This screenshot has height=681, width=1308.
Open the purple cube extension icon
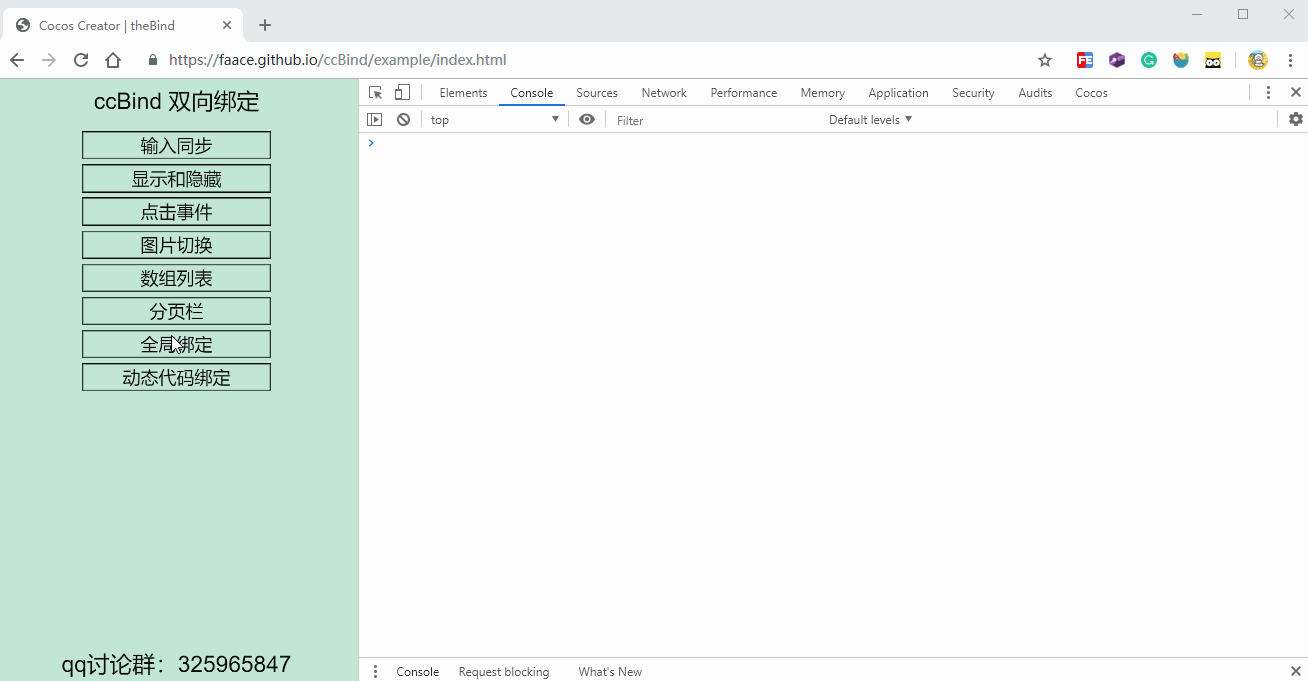coord(1117,60)
